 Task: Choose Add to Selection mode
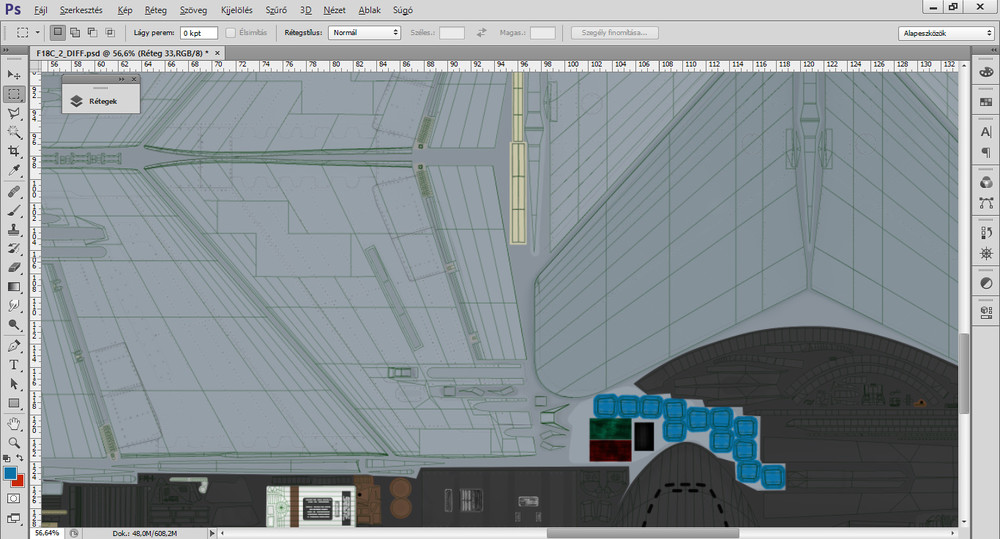pyautogui.click(x=75, y=33)
